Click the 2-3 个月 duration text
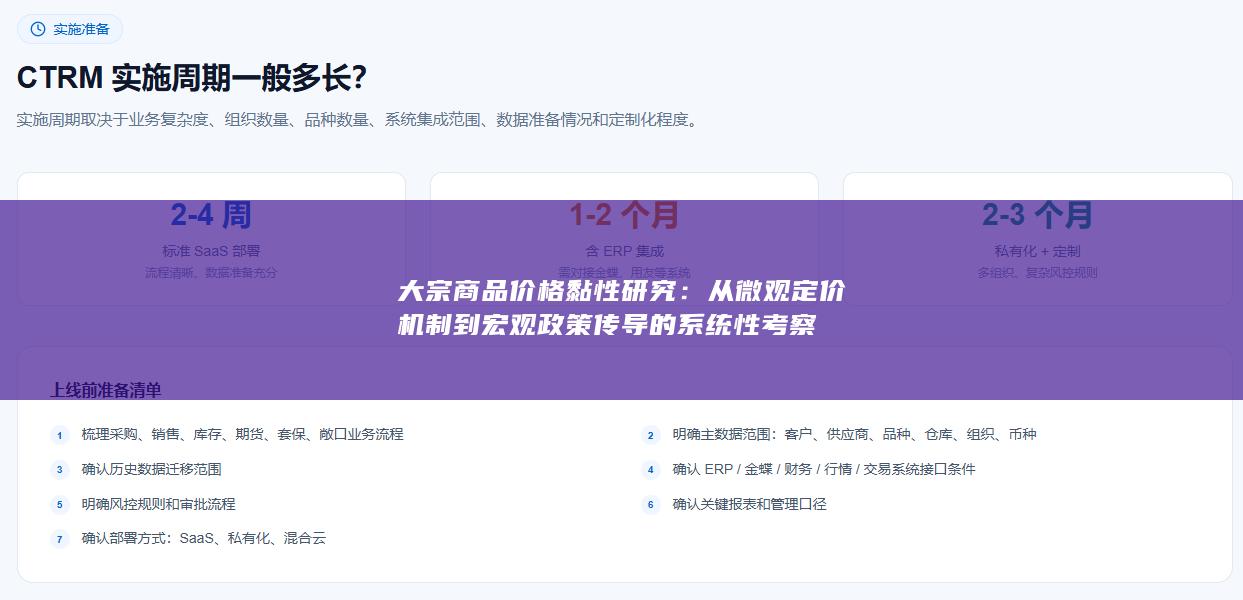Screen dimensions: 1243x600 point(1037,214)
